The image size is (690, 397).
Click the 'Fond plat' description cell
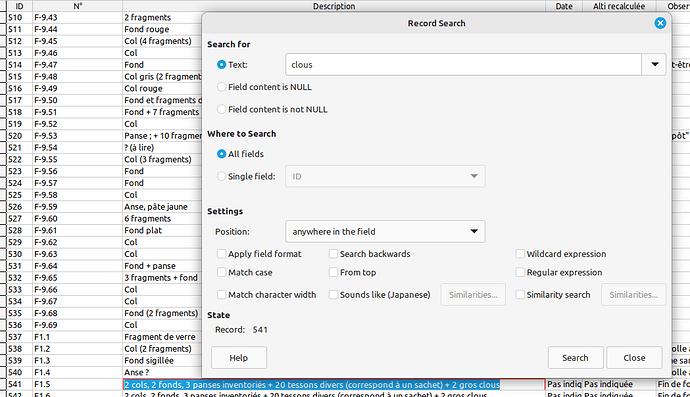pyautogui.click(x=162, y=231)
